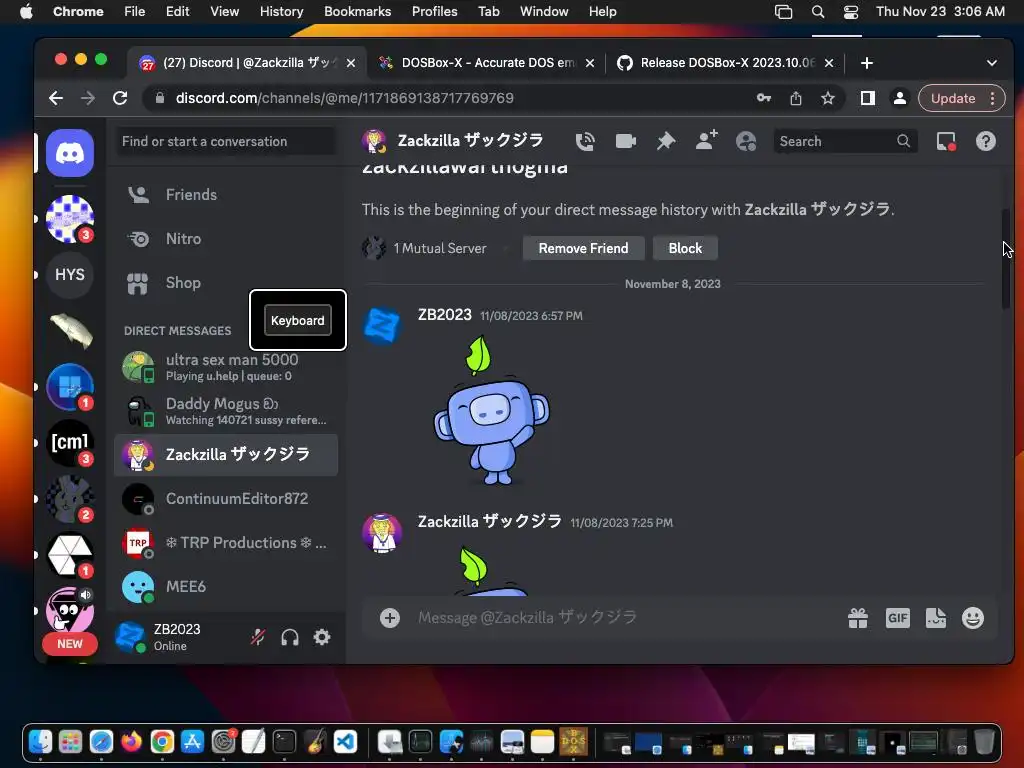Toggle deafen headphones icon

click(x=290, y=637)
